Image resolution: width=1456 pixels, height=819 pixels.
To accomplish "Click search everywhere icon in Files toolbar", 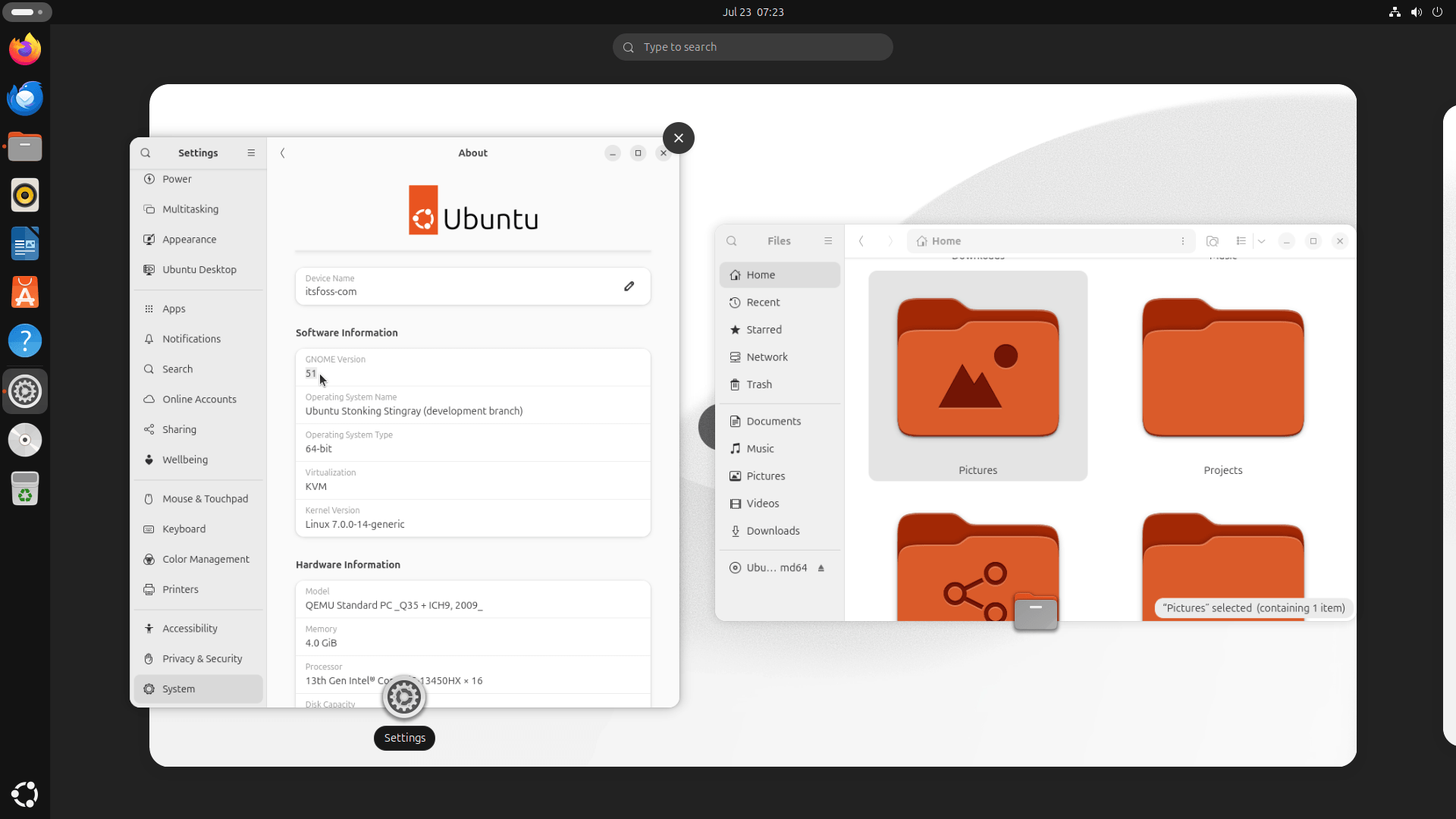I will 1213,241.
